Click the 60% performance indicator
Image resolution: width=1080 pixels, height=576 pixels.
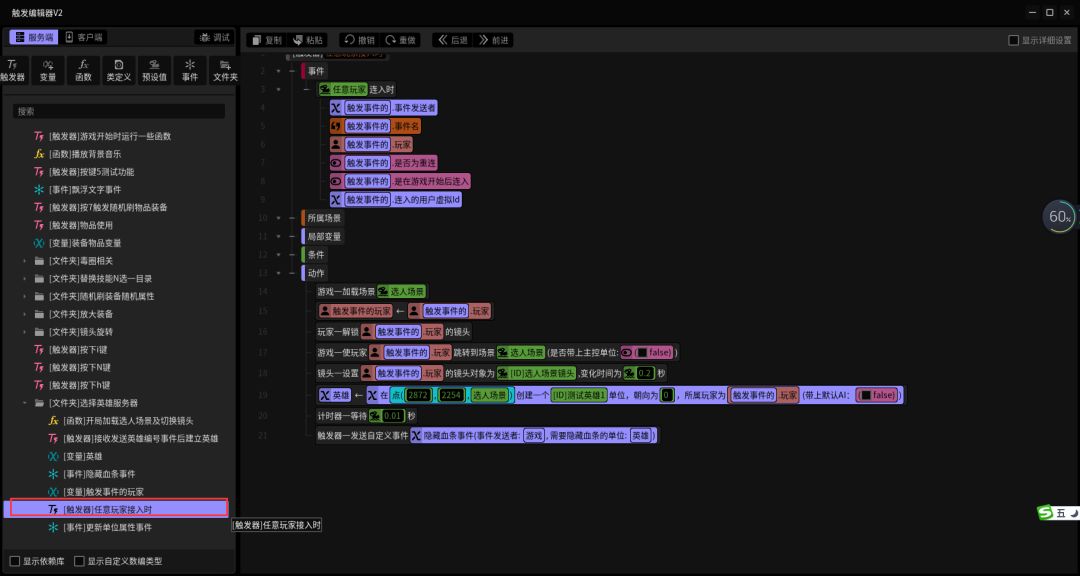1059,217
